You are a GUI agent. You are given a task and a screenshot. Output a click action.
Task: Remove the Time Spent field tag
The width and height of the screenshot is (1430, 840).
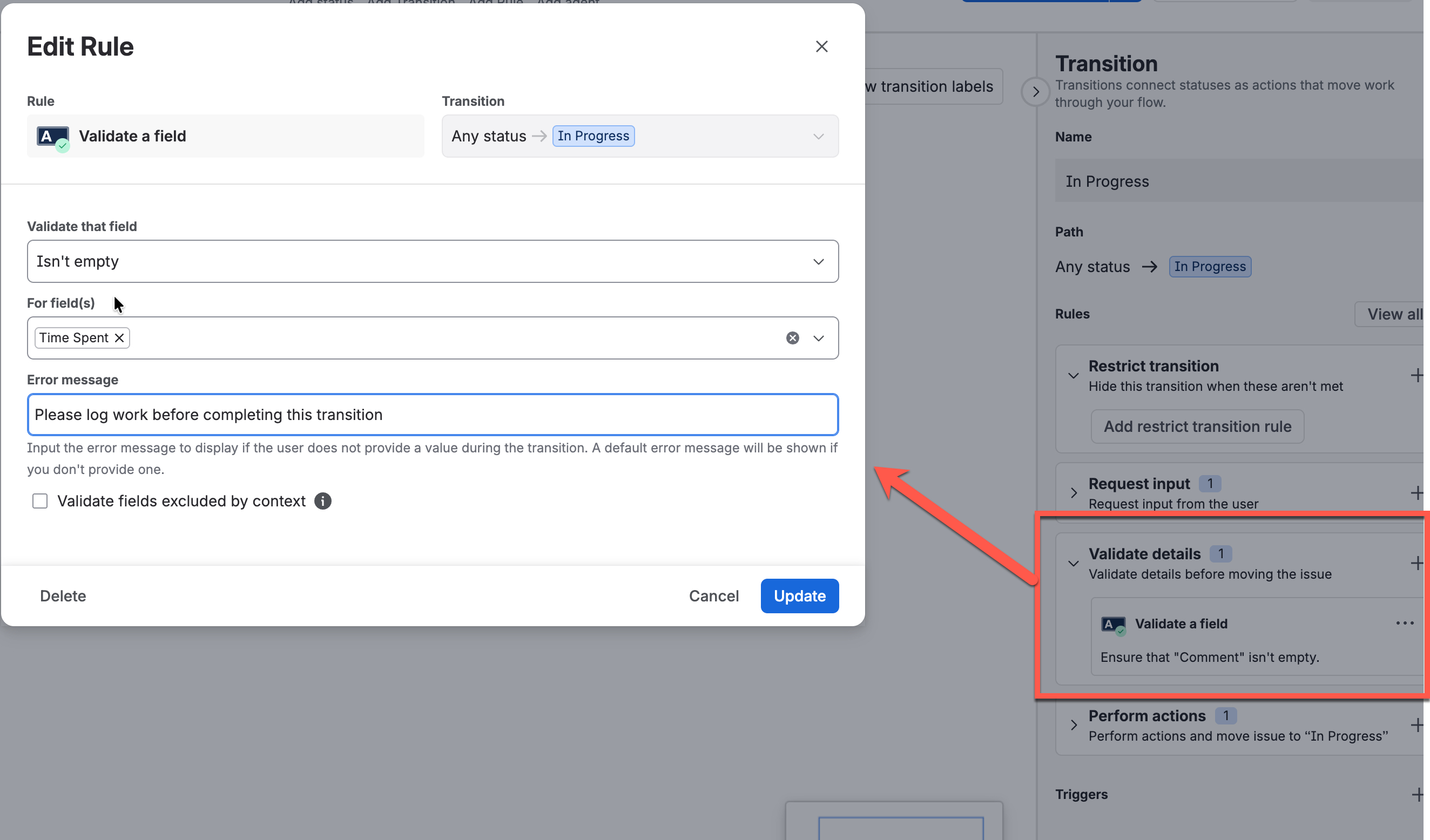pyautogui.click(x=120, y=338)
